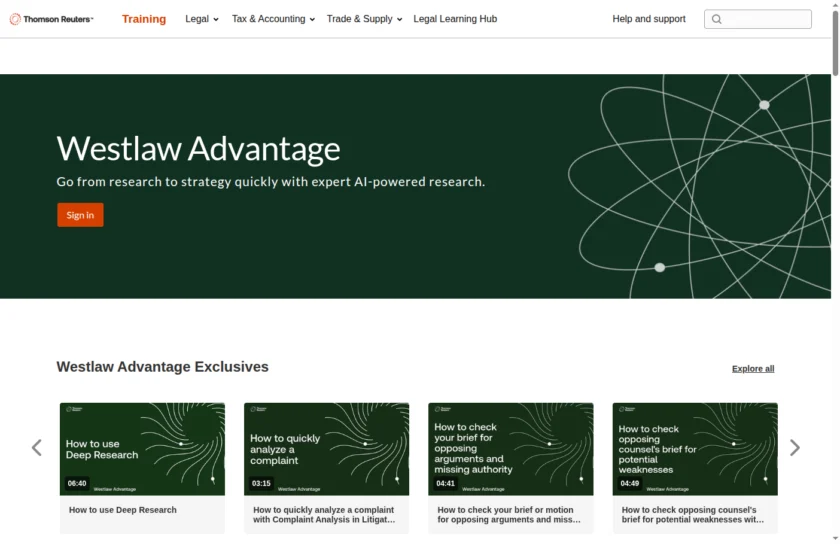Open the check your brief video thumbnail

point(511,449)
